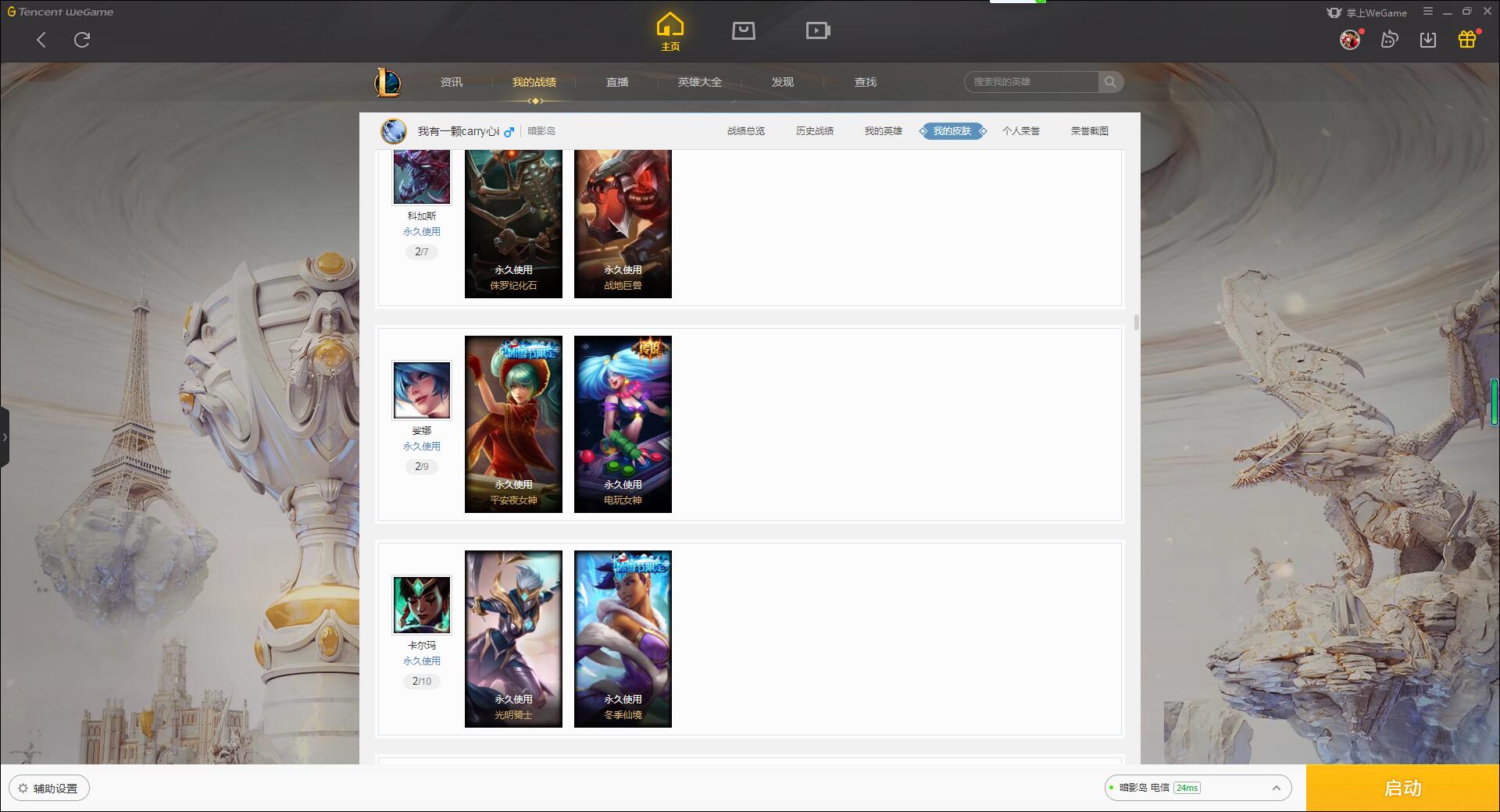
Task: Click the 掌上WeGame icon link
Action: point(1367,12)
